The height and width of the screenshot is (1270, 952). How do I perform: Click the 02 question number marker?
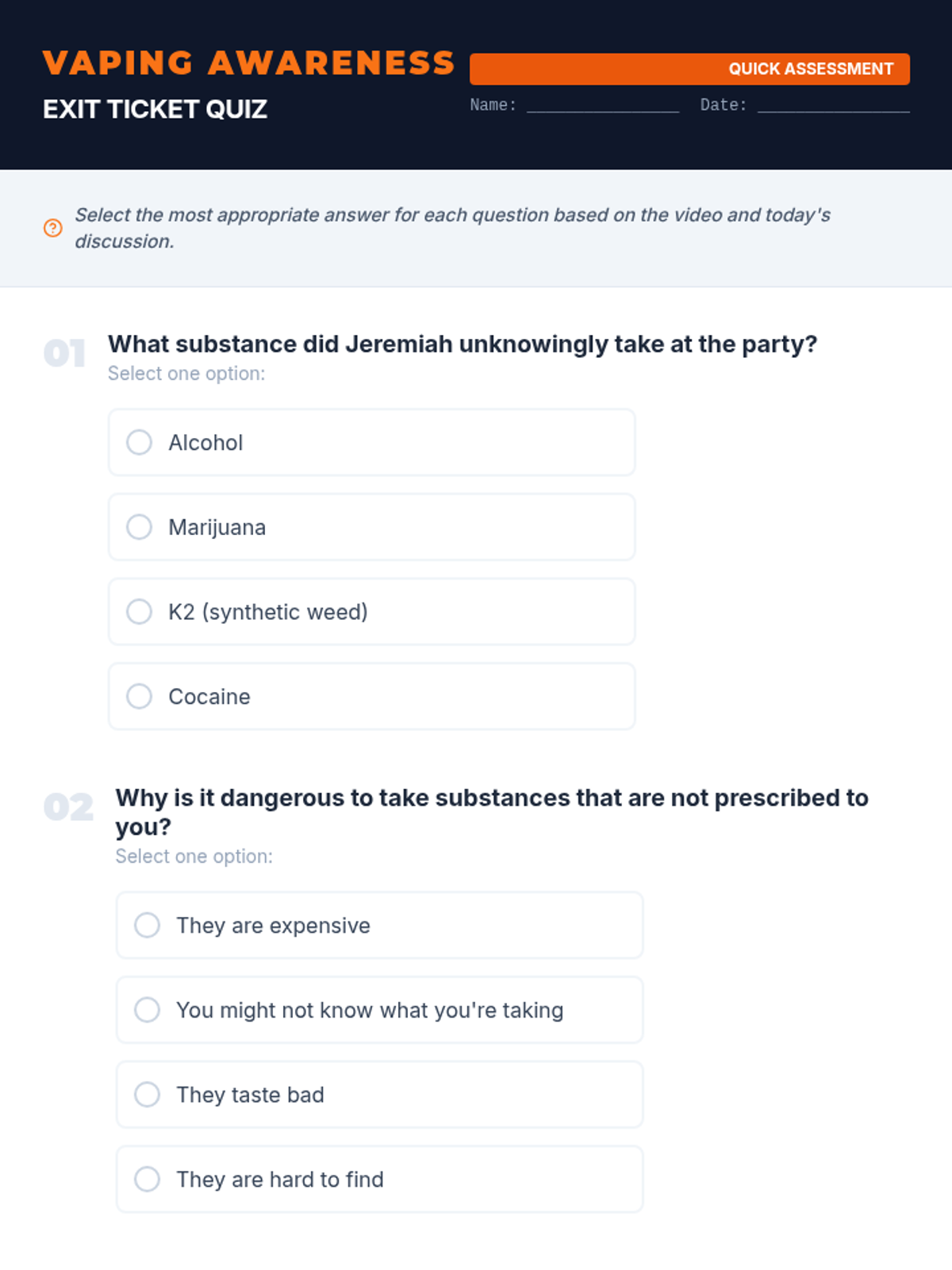click(x=68, y=807)
